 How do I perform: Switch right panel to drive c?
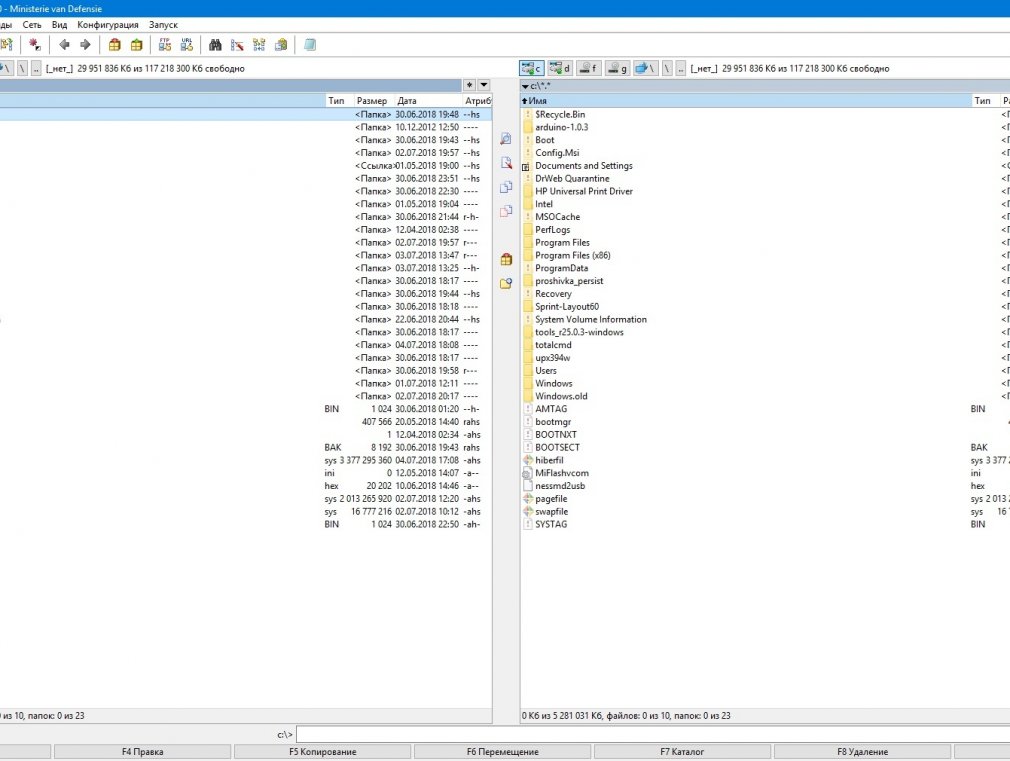point(532,68)
